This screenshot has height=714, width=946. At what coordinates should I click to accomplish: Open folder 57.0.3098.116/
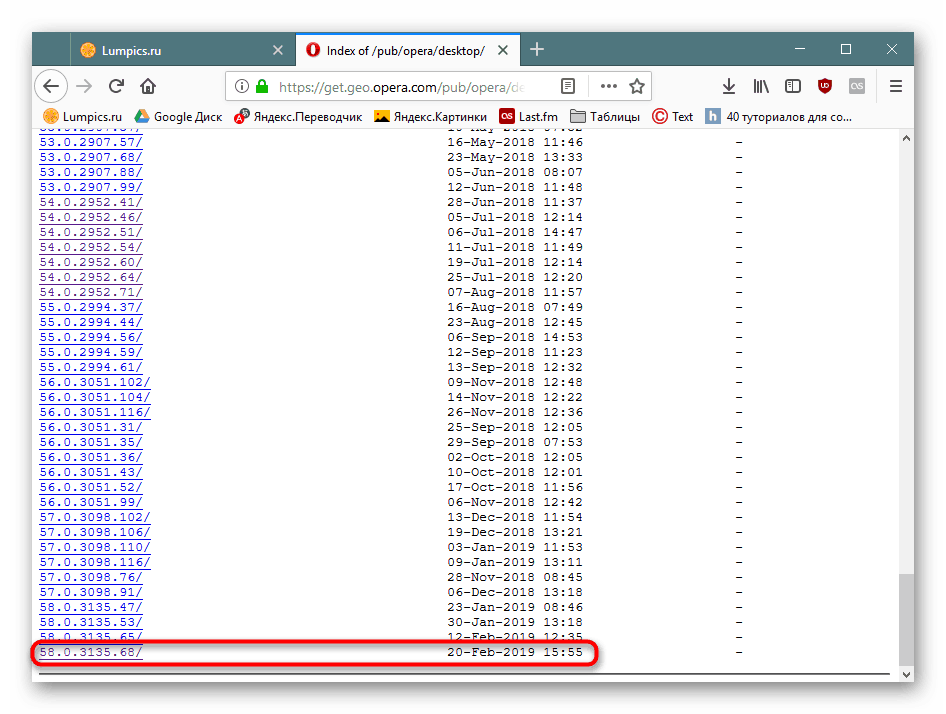pyautogui.click(x=94, y=562)
